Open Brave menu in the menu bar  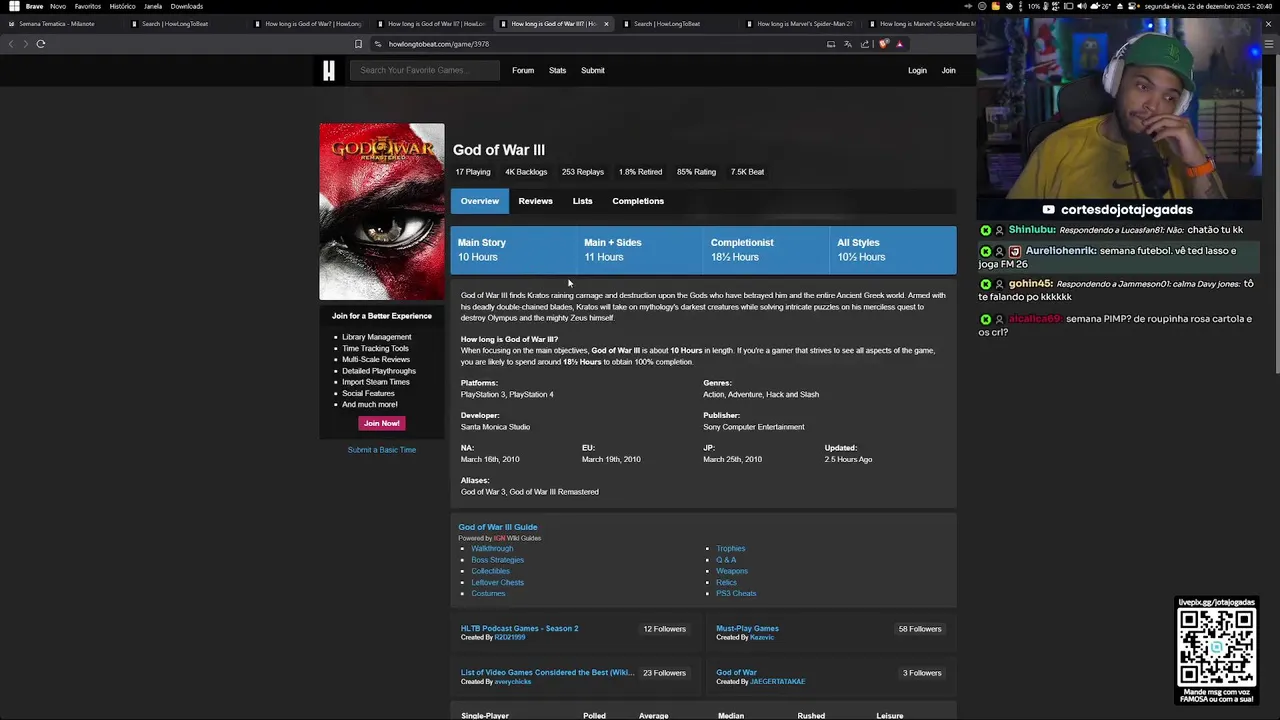pos(34,6)
